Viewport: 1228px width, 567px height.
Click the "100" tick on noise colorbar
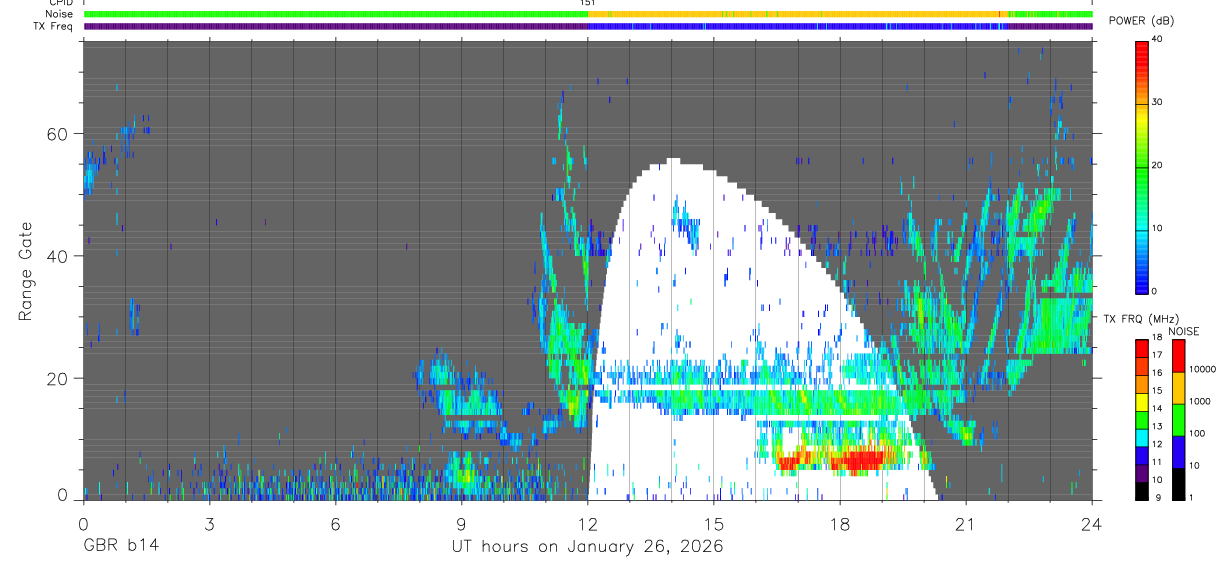tap(1197, 434)
